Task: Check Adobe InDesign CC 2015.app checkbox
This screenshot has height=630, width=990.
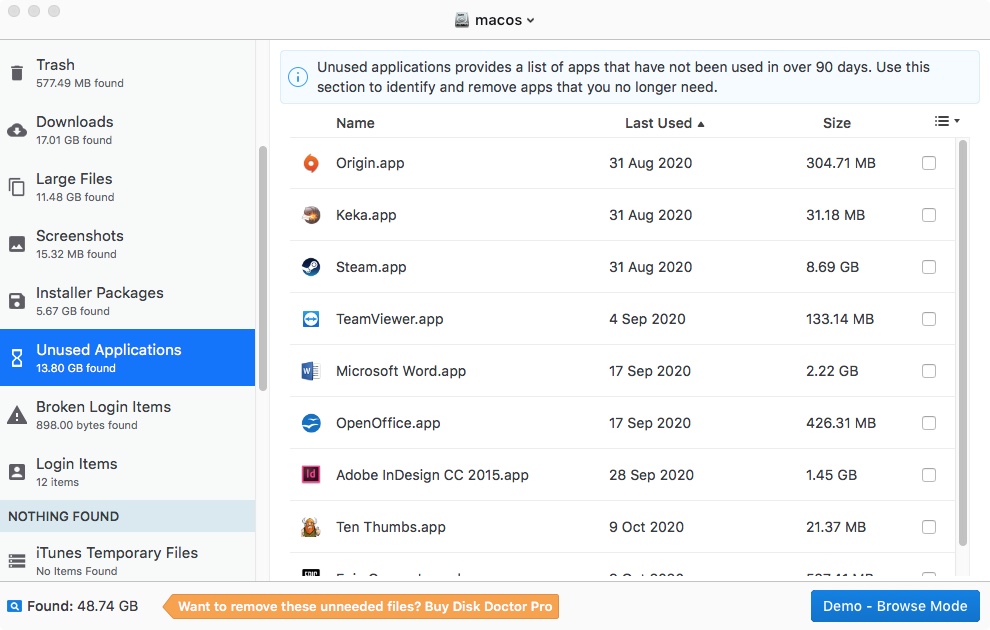Action: (x=929, y=475)
